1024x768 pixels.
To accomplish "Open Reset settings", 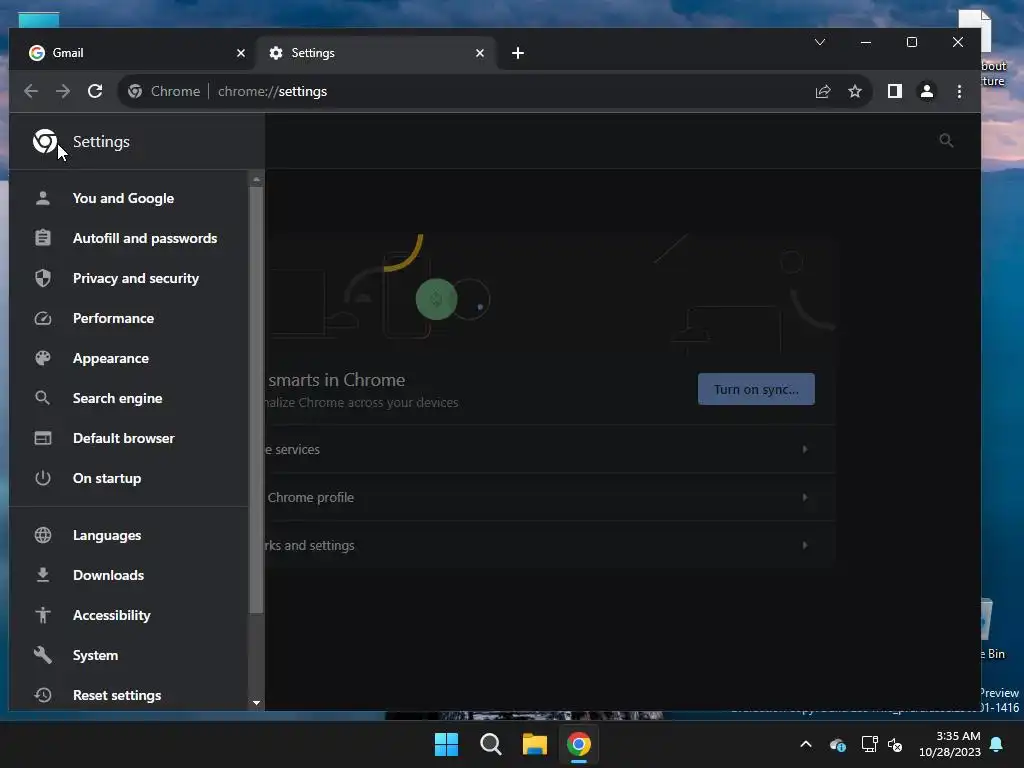I will pyautogui.click(x=128, y=695).
